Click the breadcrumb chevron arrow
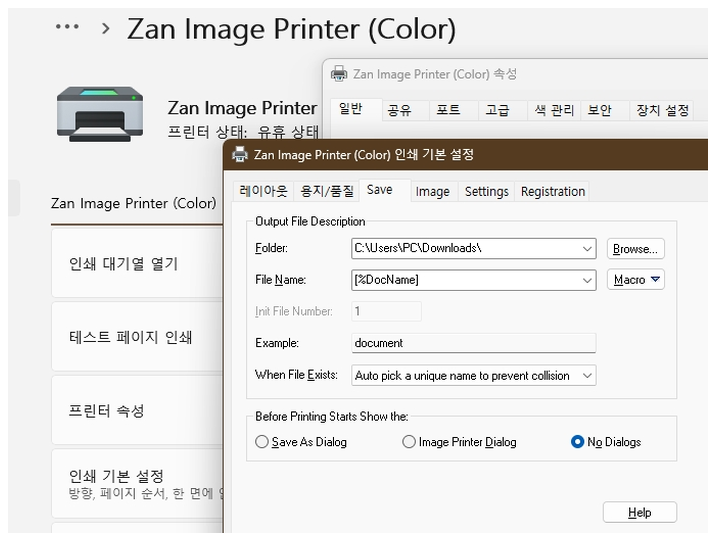 click(105, 29)
